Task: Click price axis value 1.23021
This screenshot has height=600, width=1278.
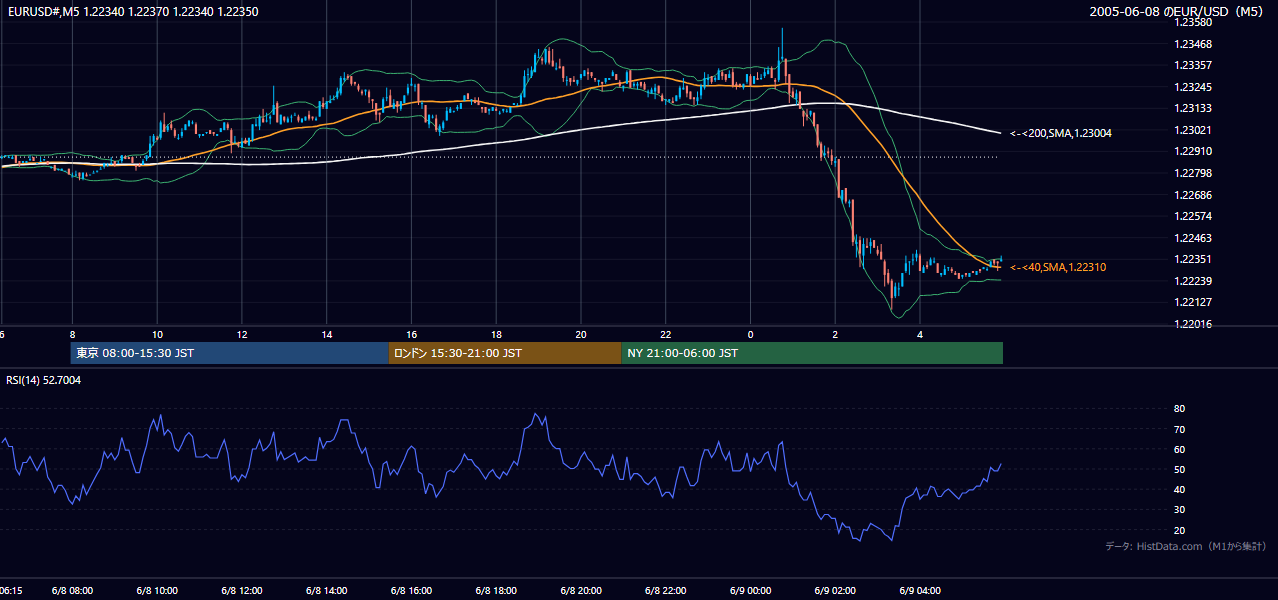Action: click(1193, 130)
